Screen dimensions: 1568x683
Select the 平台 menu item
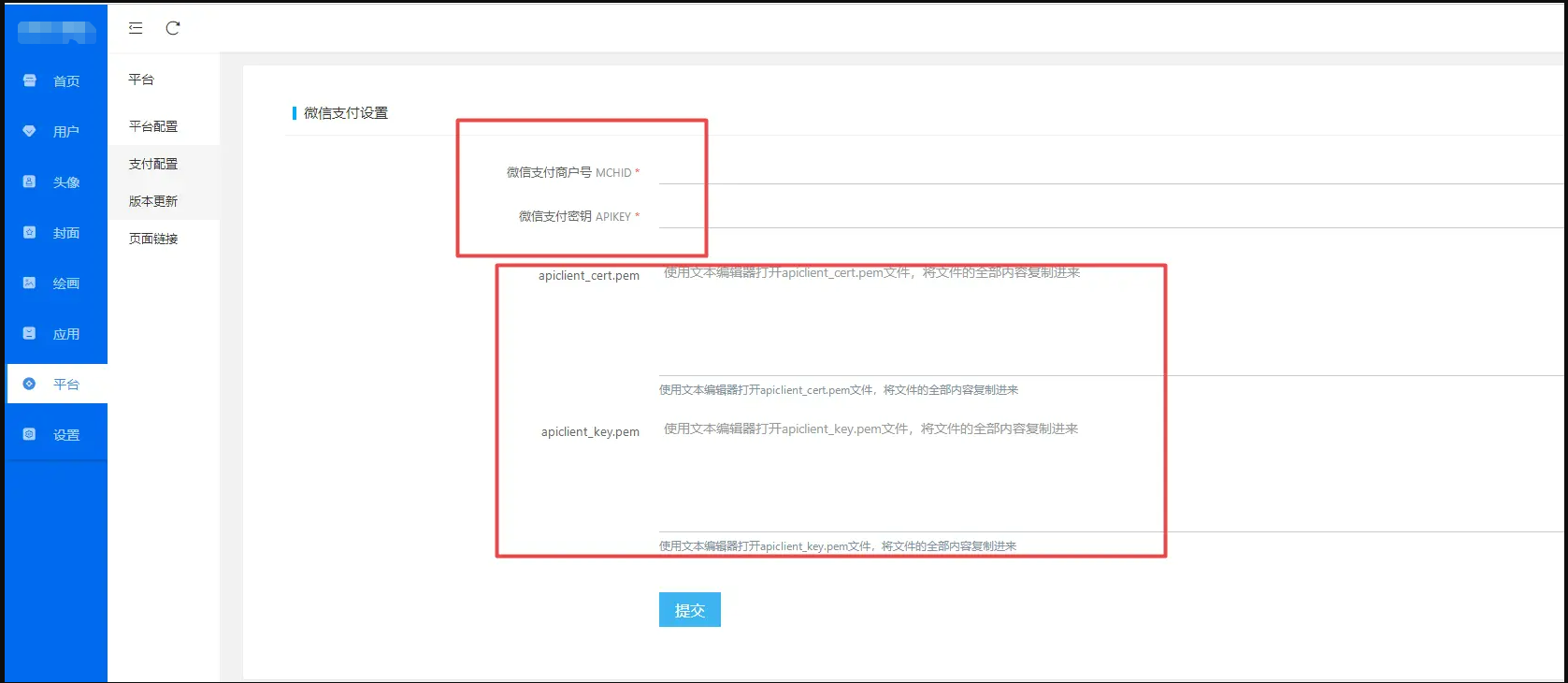coord(56,385)
